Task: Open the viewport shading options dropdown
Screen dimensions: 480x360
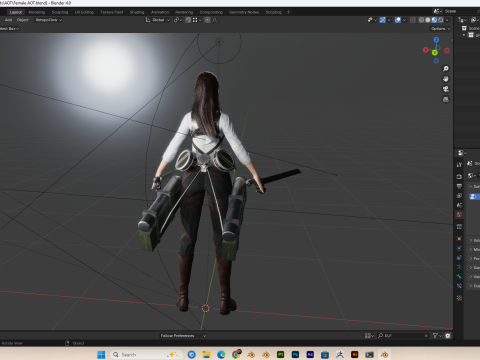Action: 447,20
